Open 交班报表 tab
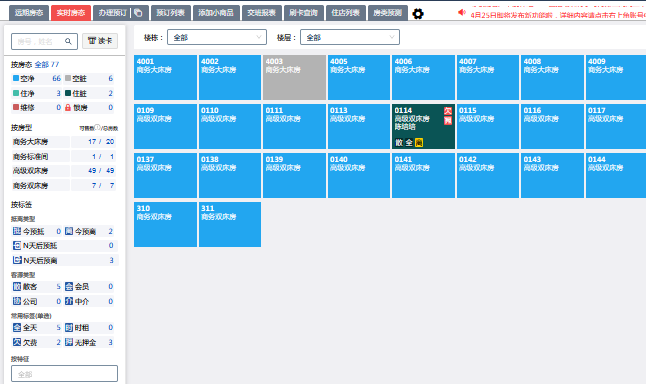The width and height of the screenshot is (646, 384). click(262, 13)
